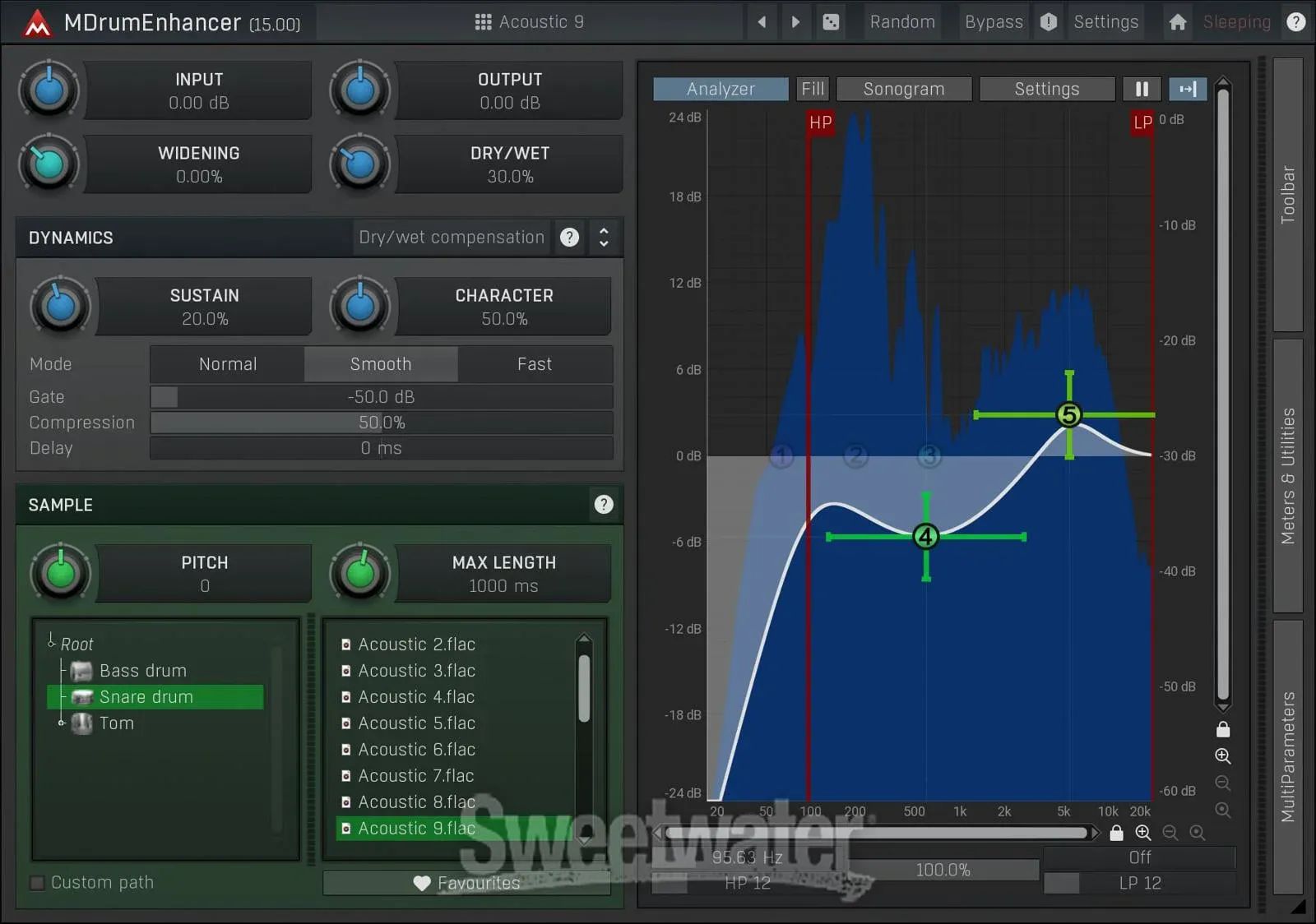Viewport: 1316px width, 924px height.
Task: Click the DRY/WET knob
Action: coord(359,164)
